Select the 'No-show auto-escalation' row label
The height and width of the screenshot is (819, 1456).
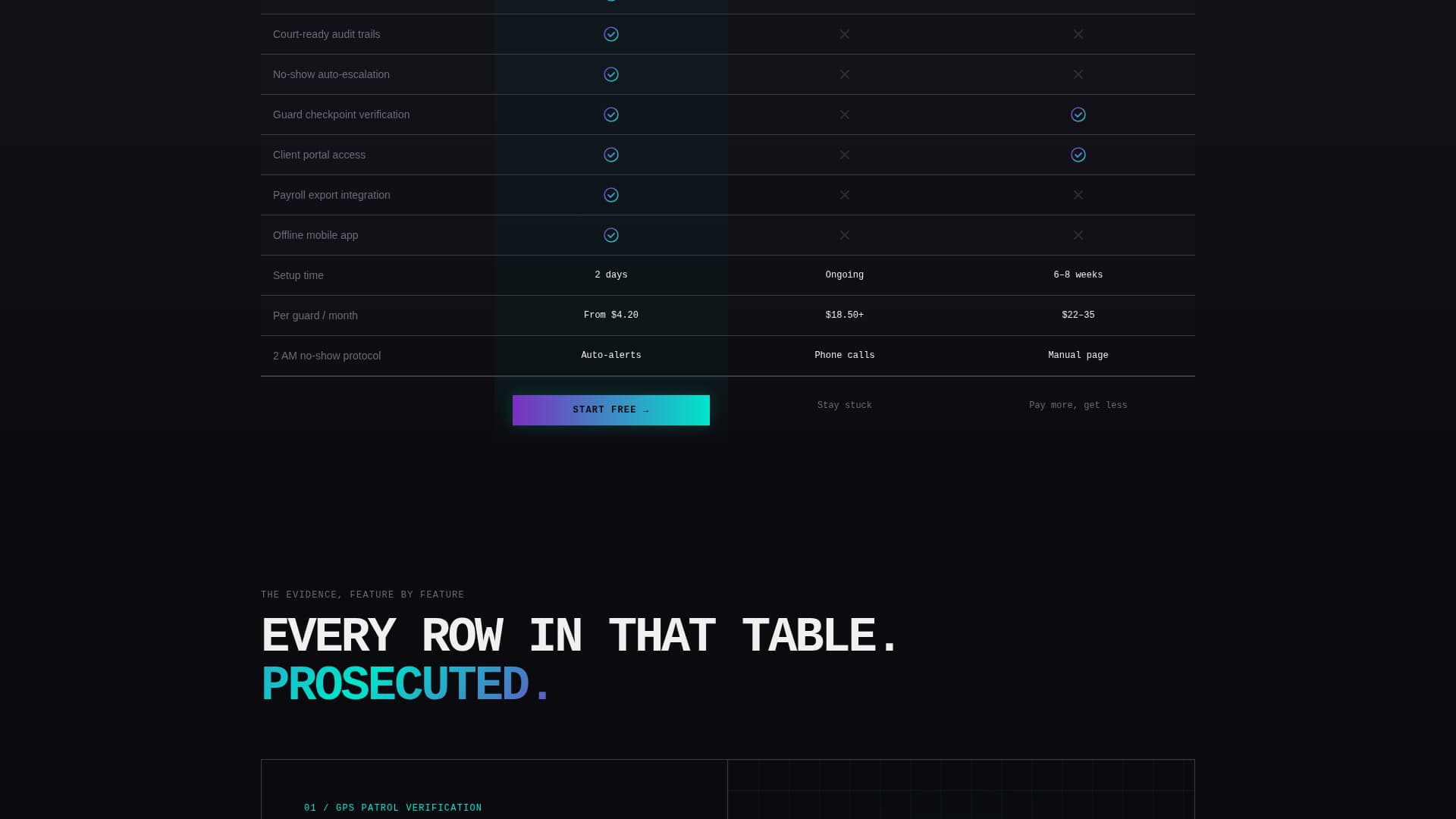331,74
